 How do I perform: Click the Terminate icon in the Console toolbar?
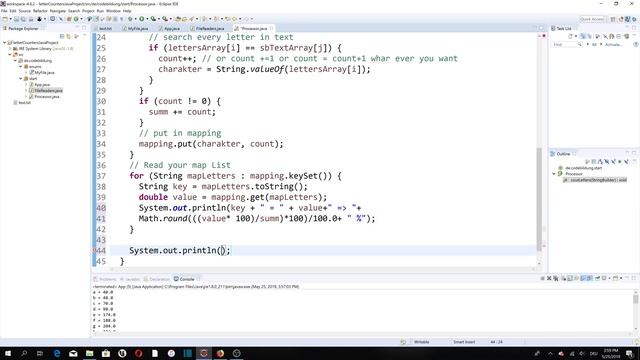coord(542,278)
